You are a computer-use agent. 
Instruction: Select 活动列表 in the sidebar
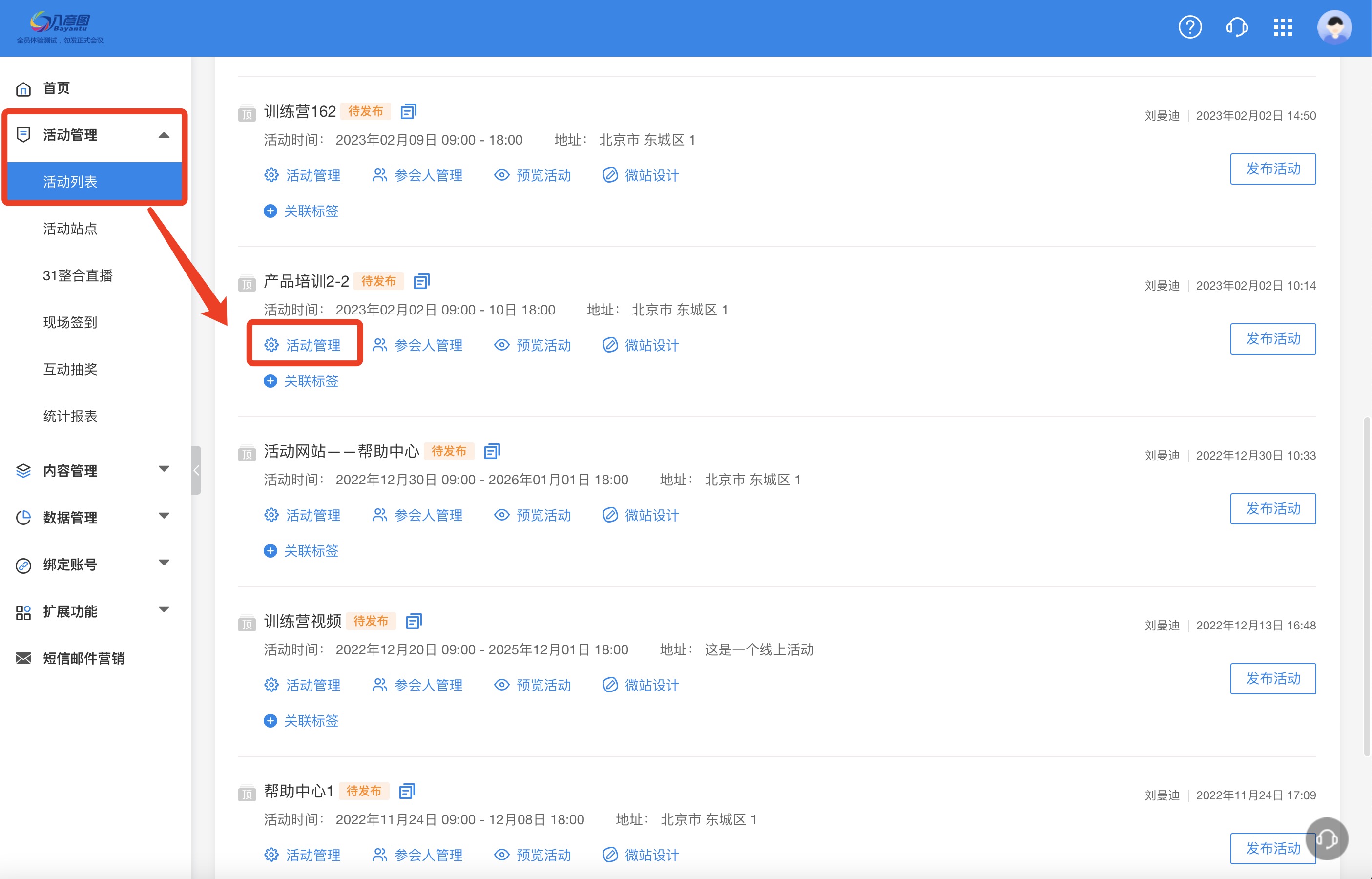point(95,182)
